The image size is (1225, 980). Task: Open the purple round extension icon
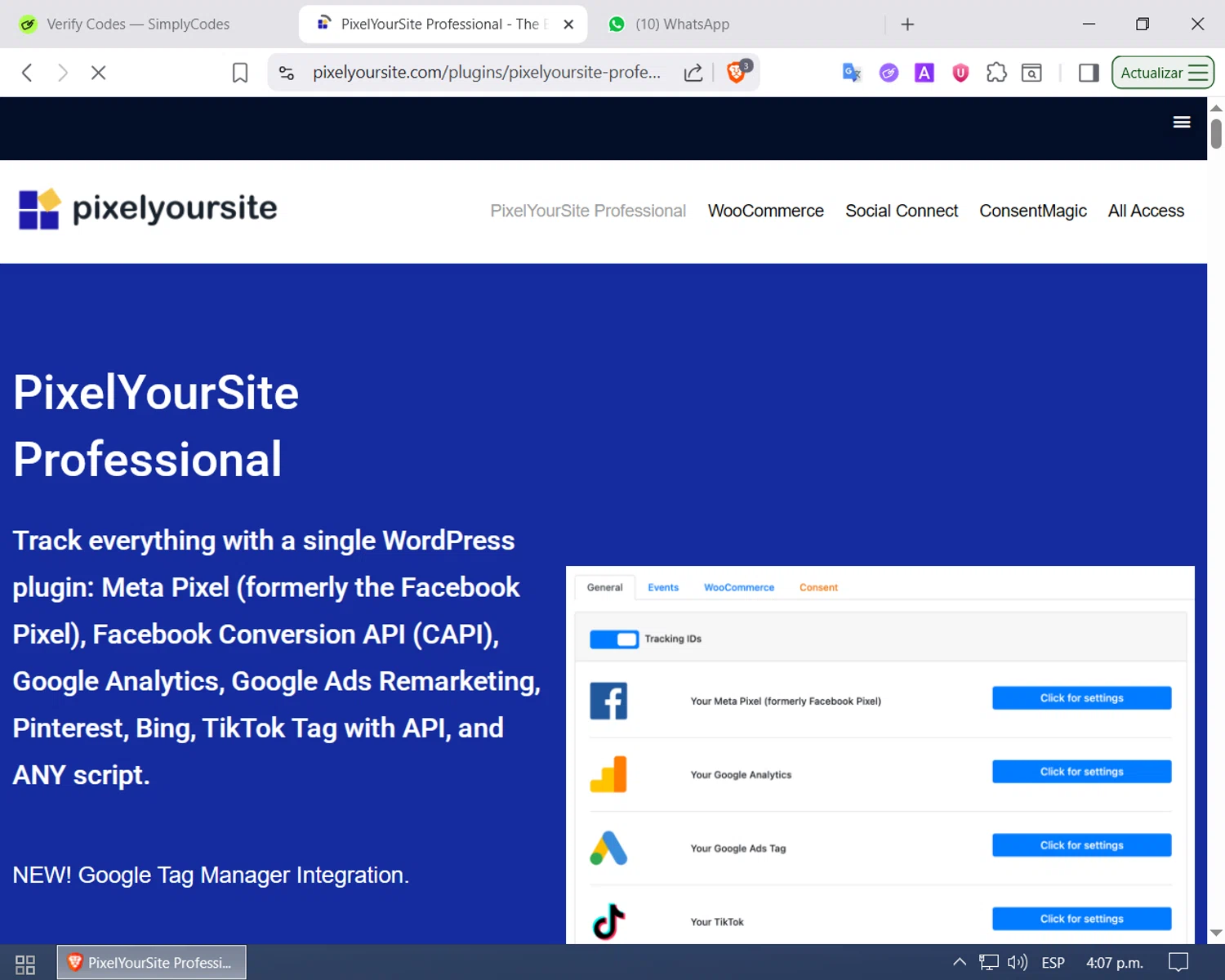click(x=889, y=73)
